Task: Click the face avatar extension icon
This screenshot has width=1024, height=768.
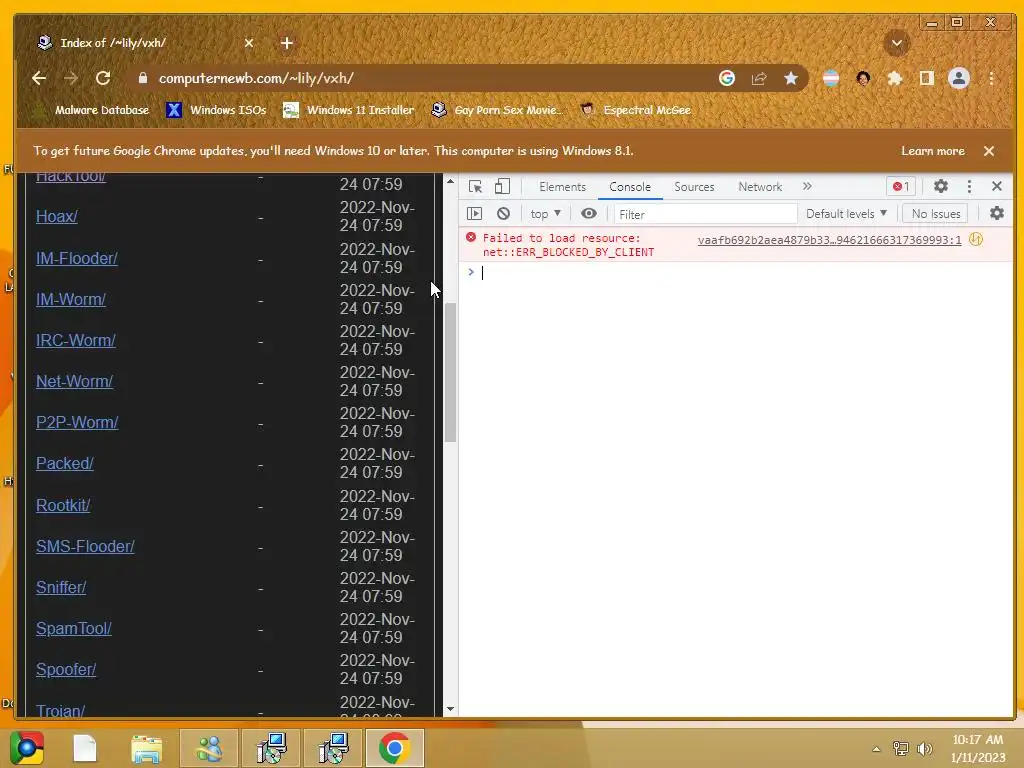Action: pyautogui.click(x=863, y=78)
